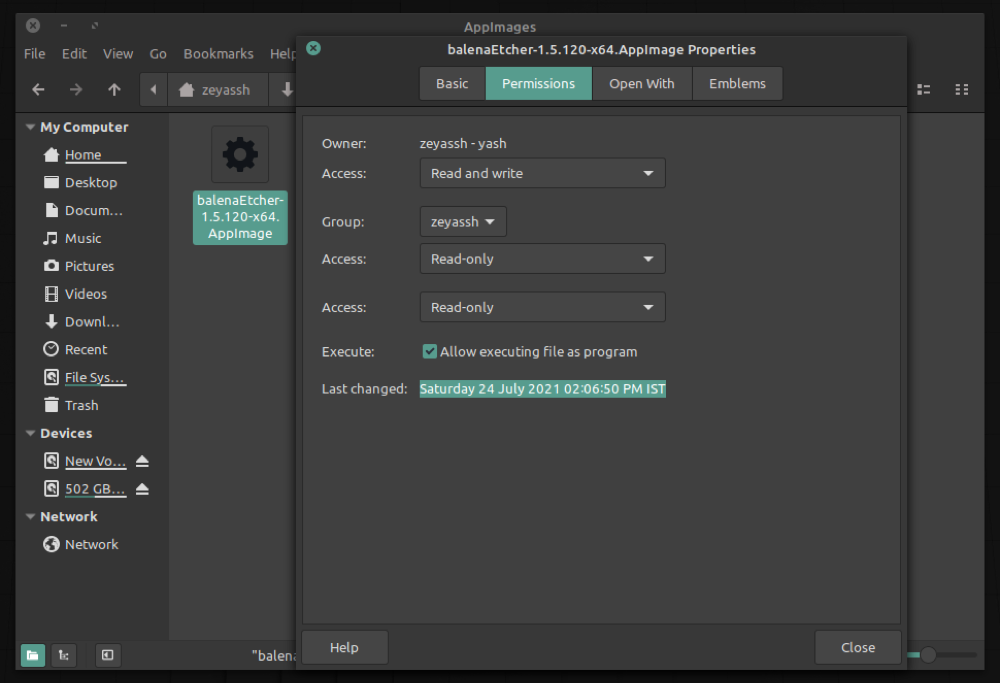
Task: Switch to the compact view icon
Action: point(961,90)
